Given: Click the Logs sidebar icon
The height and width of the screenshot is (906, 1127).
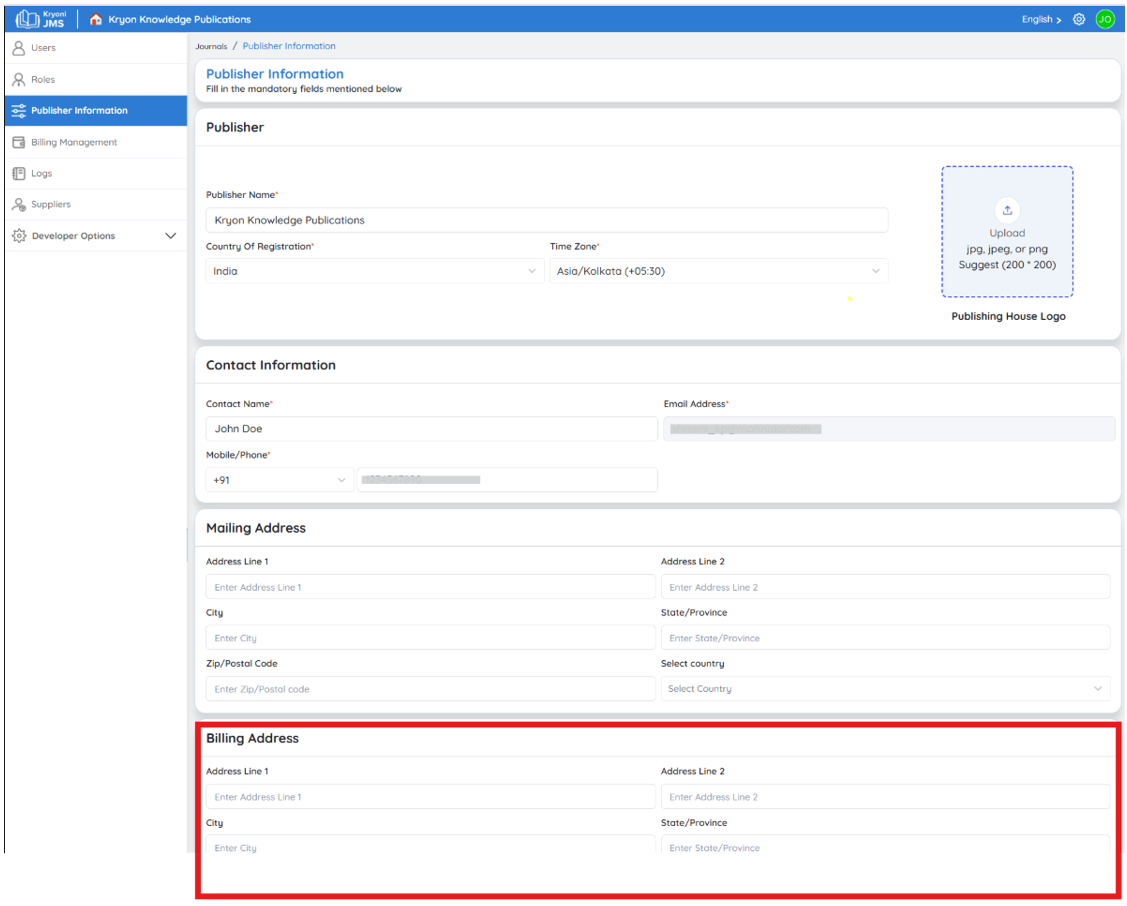Looking at the screenshot, I should (19, 173).
